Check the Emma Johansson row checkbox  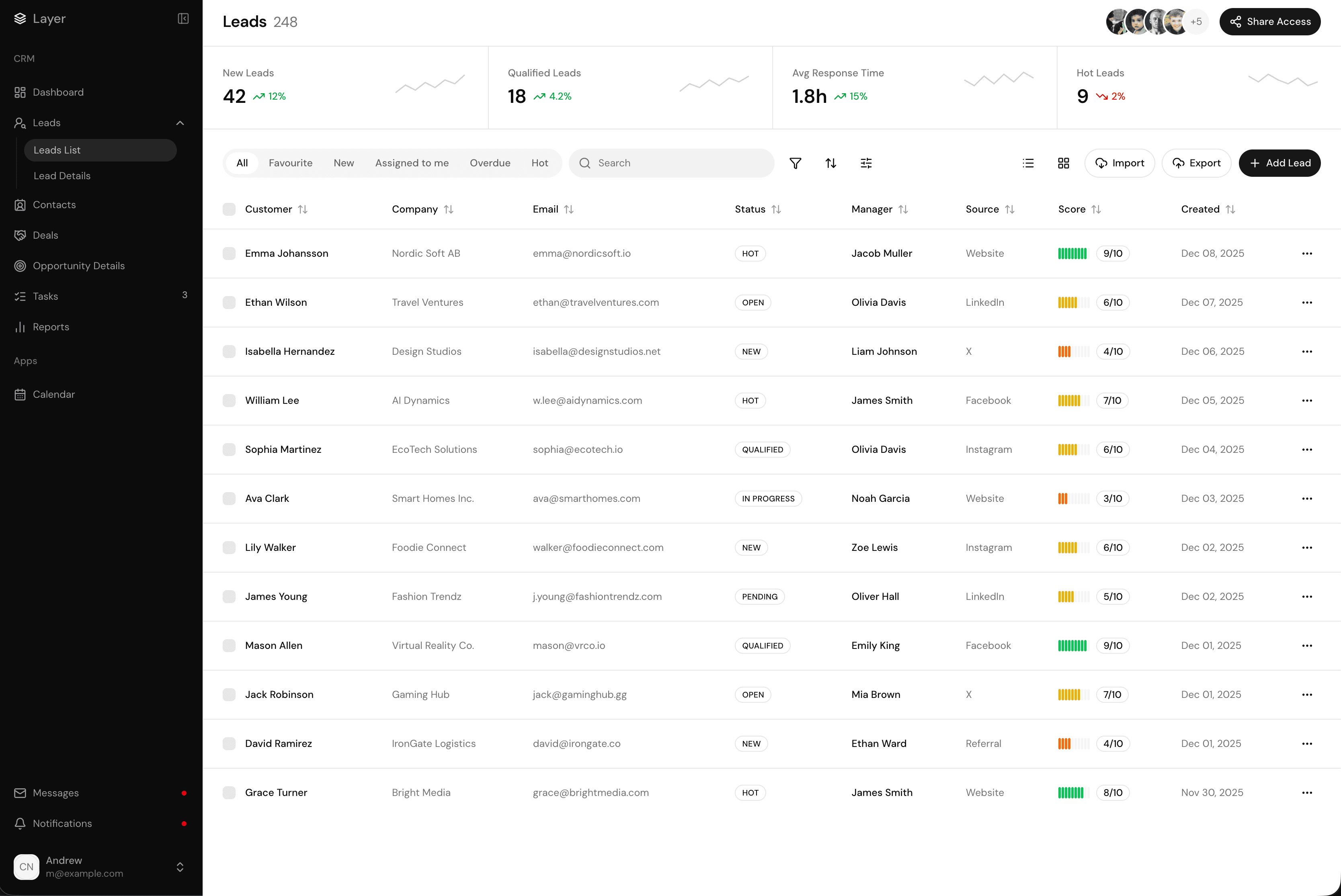coord(229,254)
